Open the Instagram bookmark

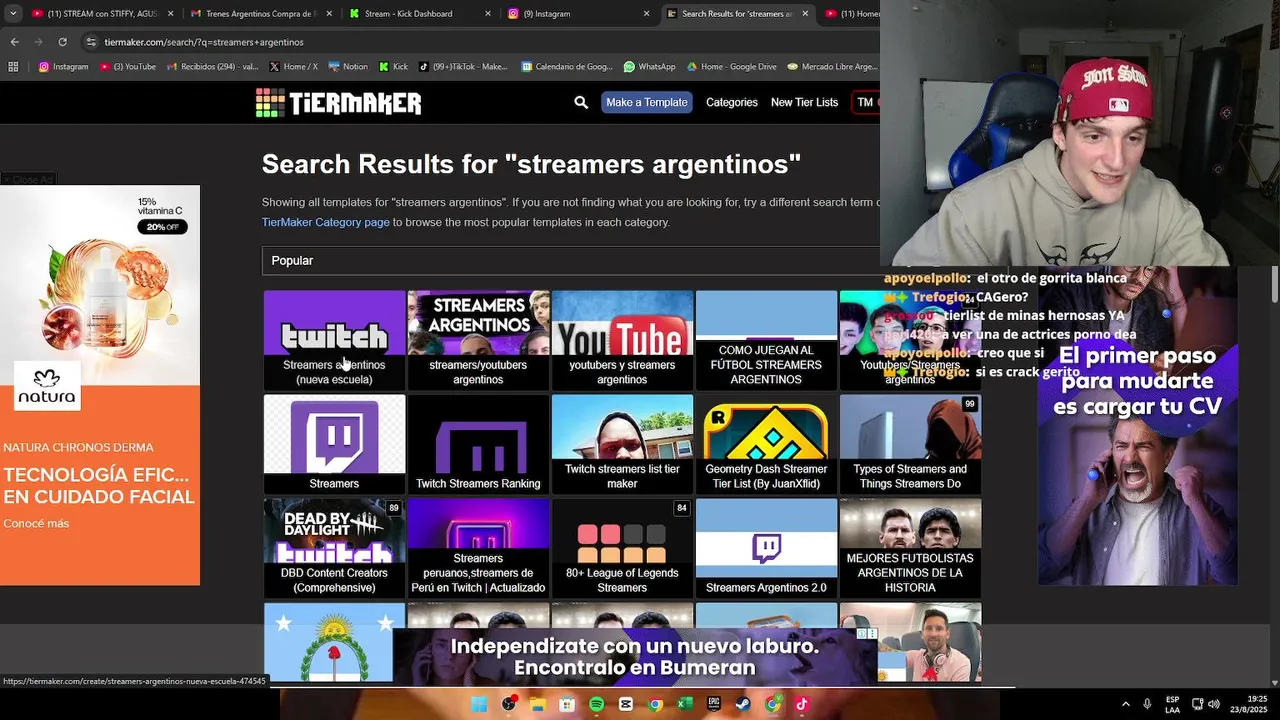tap(63, 67)
